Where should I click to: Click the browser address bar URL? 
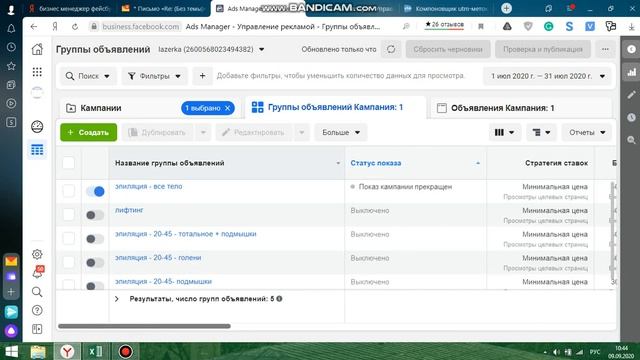(140, 27)
